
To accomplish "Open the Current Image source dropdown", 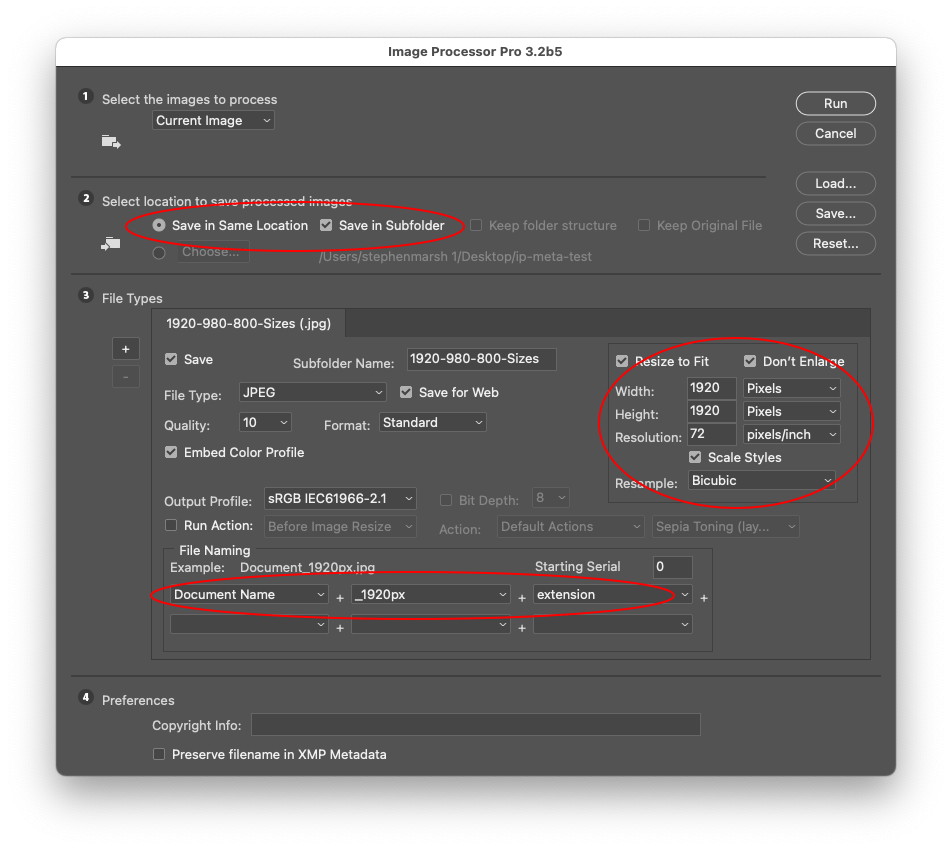I will click(213, 120).
